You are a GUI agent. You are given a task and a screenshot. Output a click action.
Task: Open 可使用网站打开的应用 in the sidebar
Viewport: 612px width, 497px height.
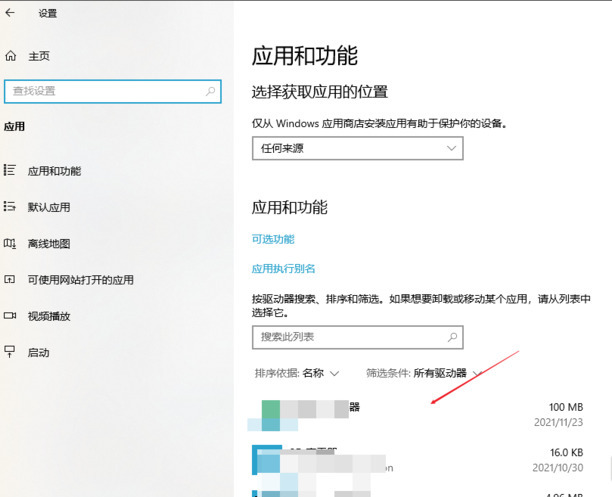(x=80, y=280)
